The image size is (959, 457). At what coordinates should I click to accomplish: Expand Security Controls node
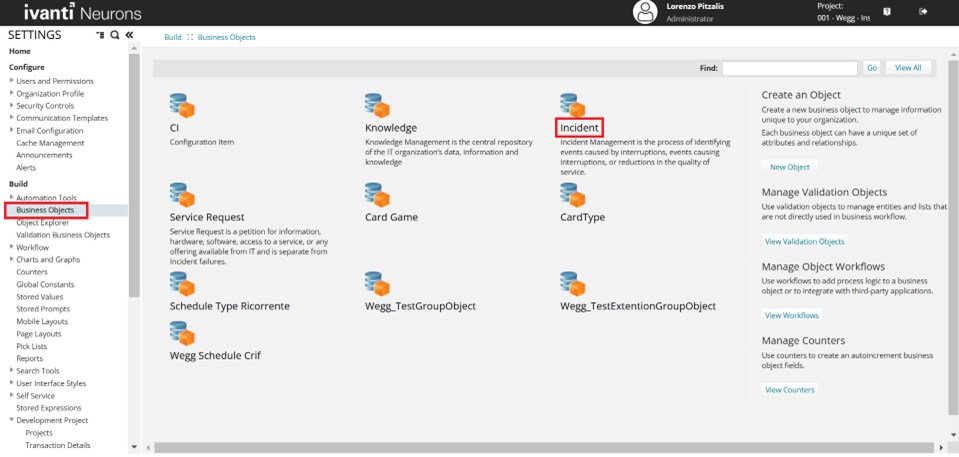pos(12,106)
